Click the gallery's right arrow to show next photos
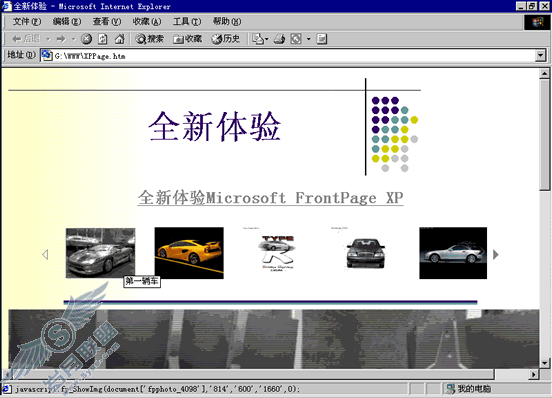 tap(495, 254)
